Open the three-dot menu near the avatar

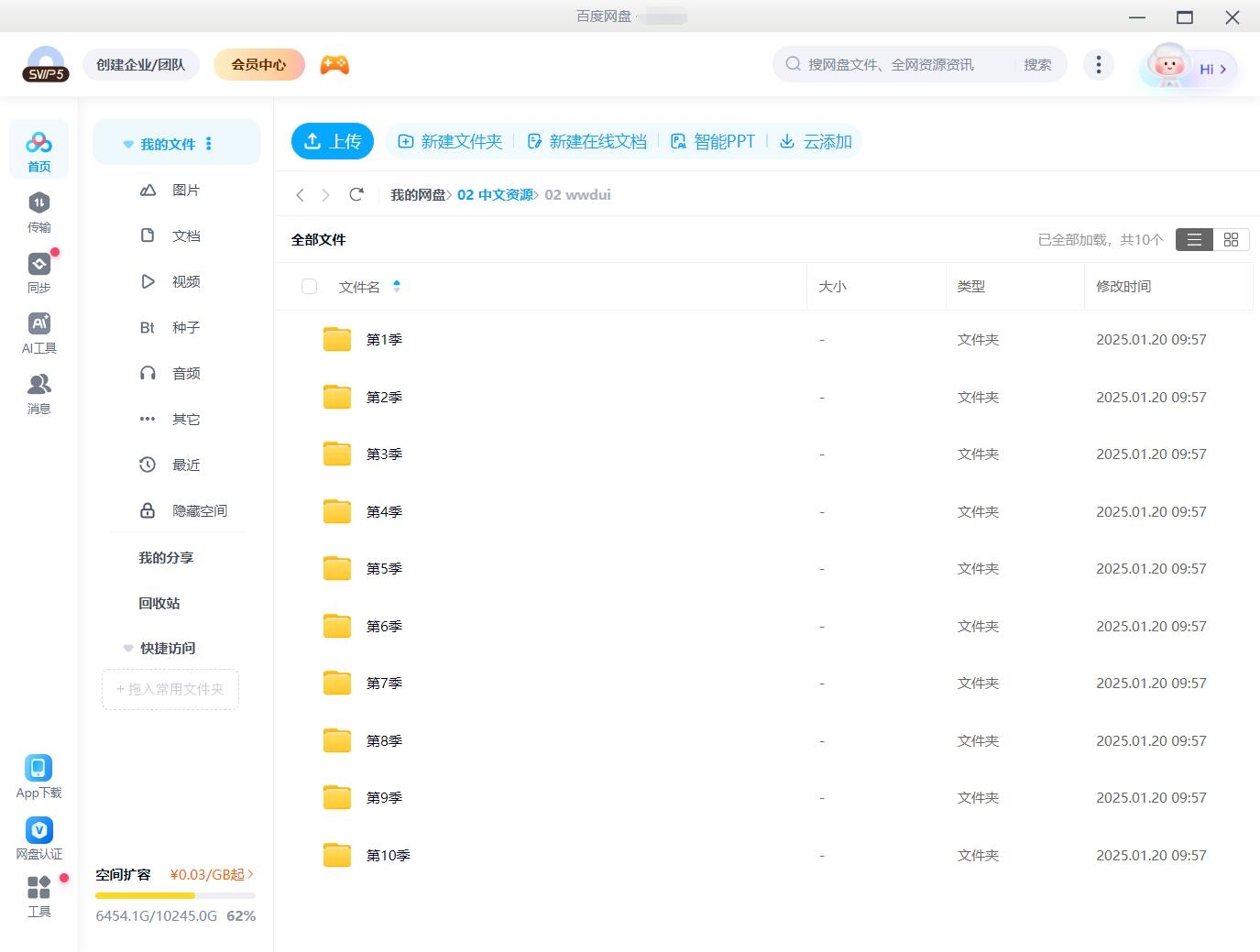click(x=1098, y=64)
